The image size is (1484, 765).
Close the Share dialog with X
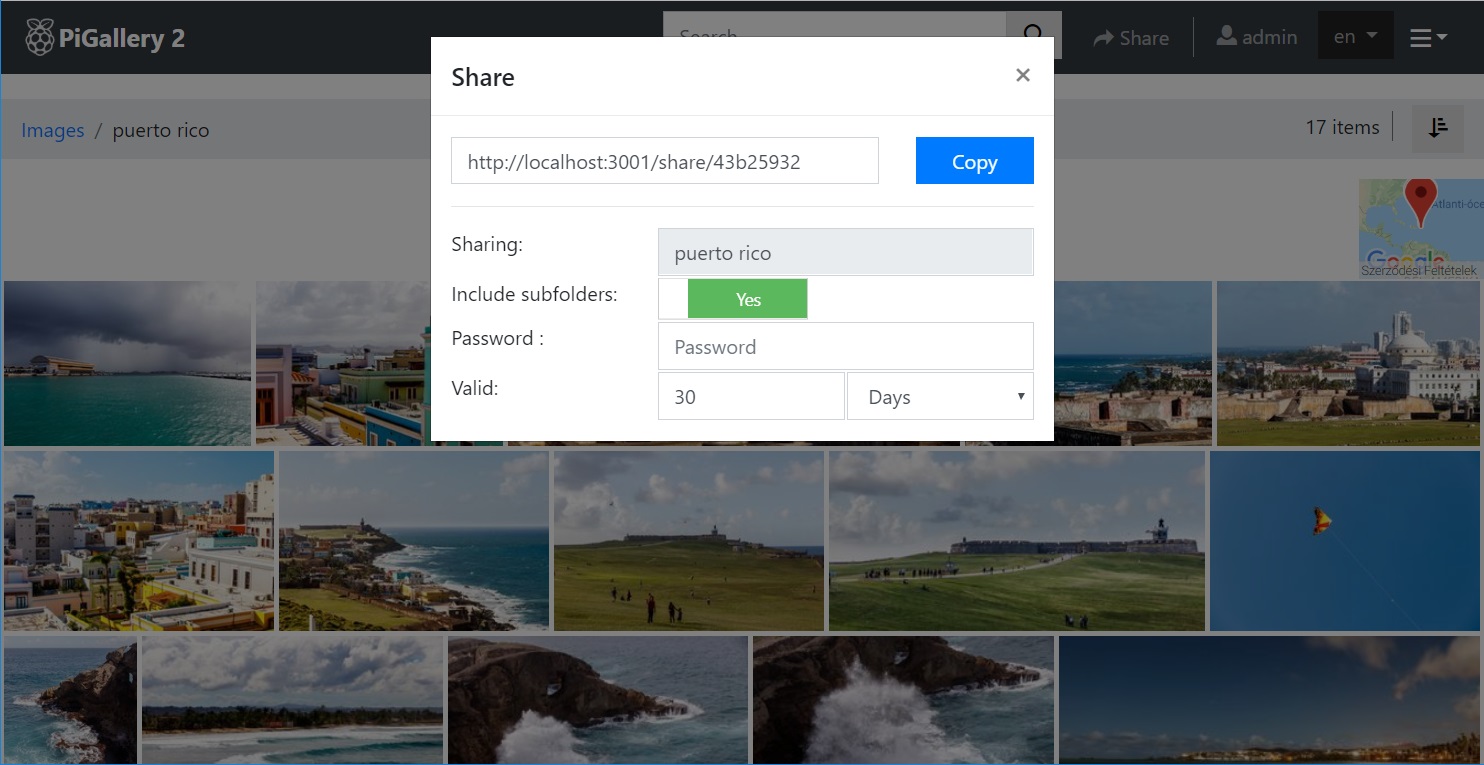(x=1022, y=75)
